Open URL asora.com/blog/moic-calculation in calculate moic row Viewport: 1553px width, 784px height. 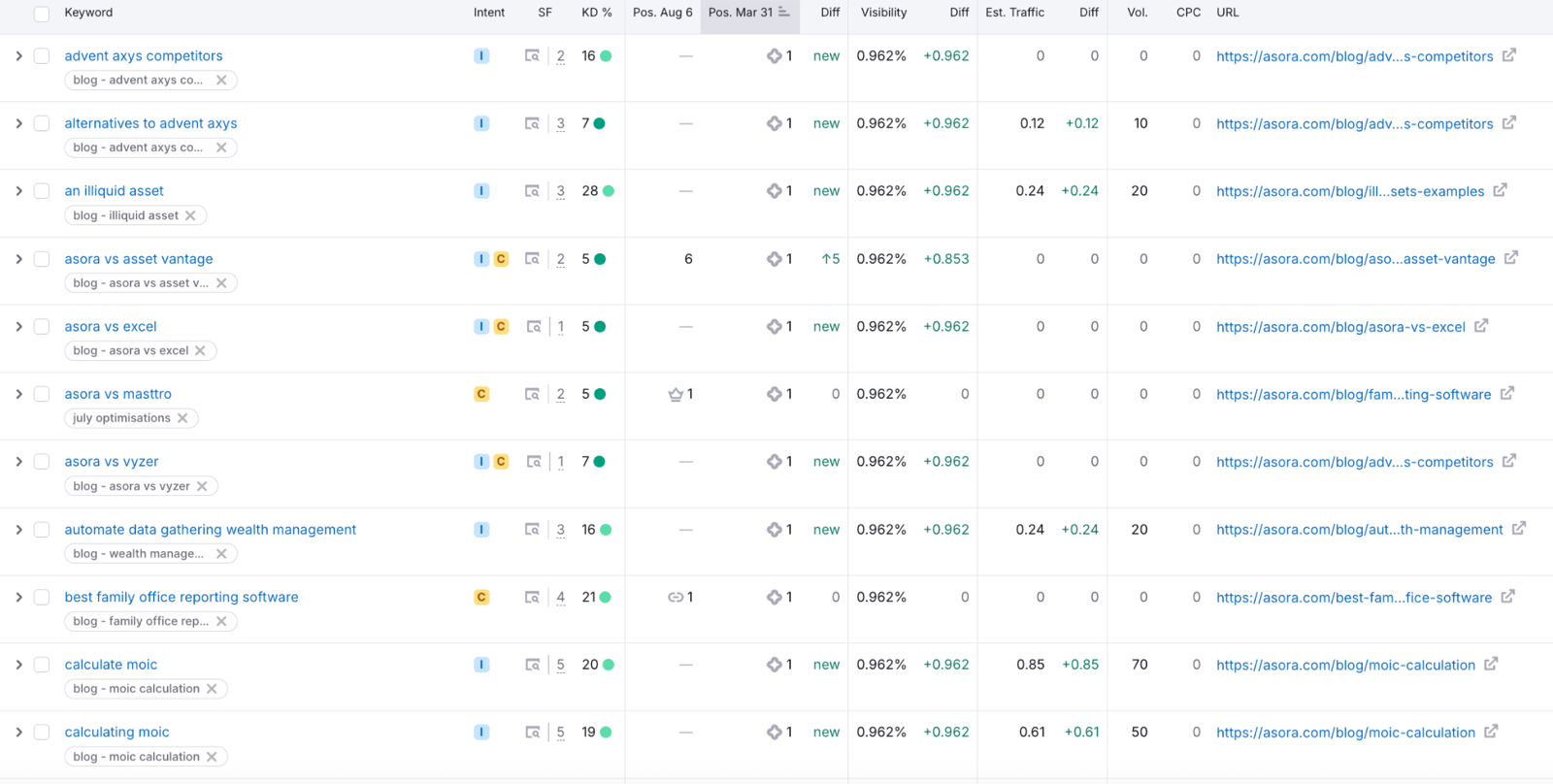(1345, 665)
